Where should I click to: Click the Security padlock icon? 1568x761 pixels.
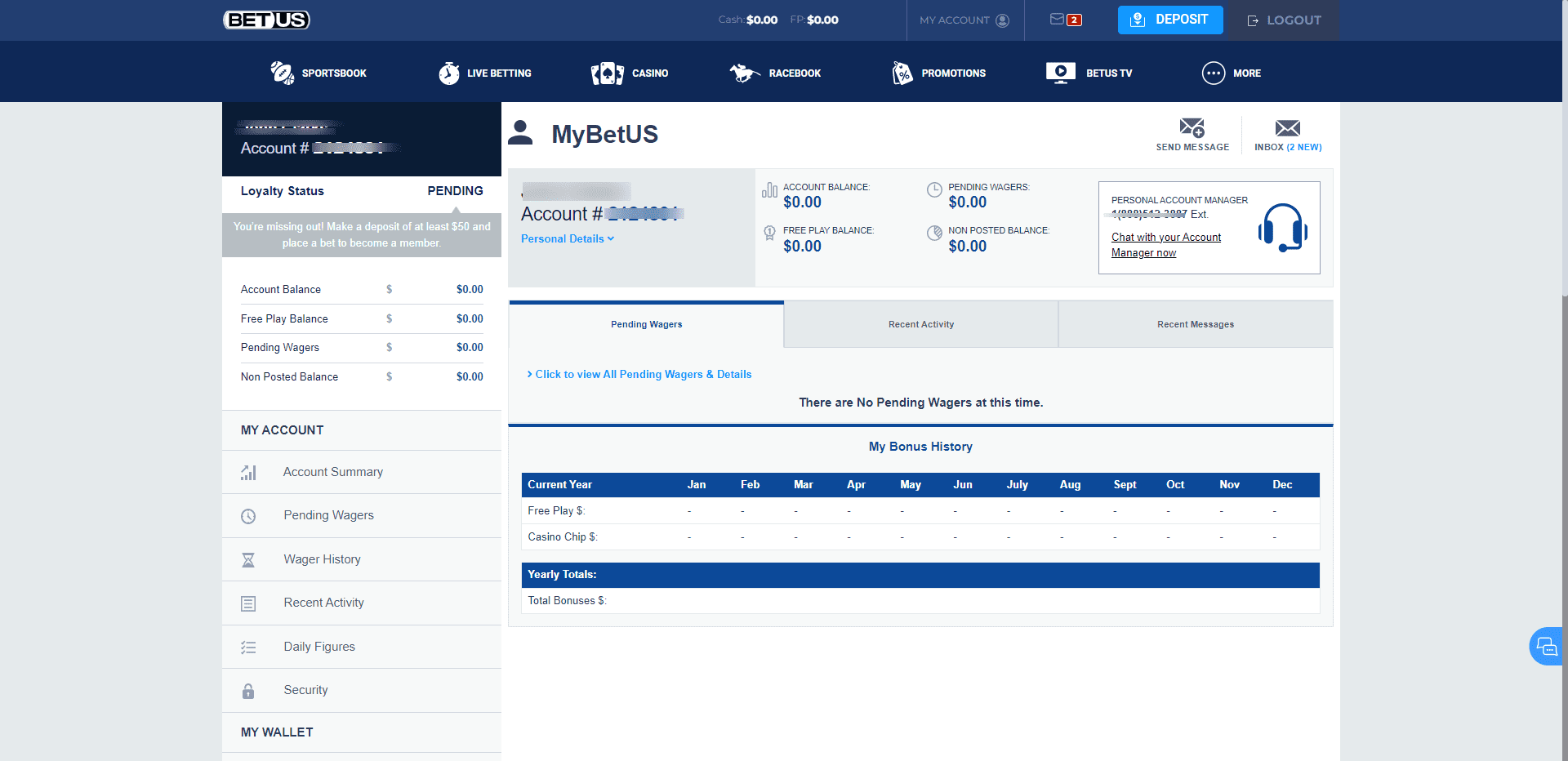(248, 691)
